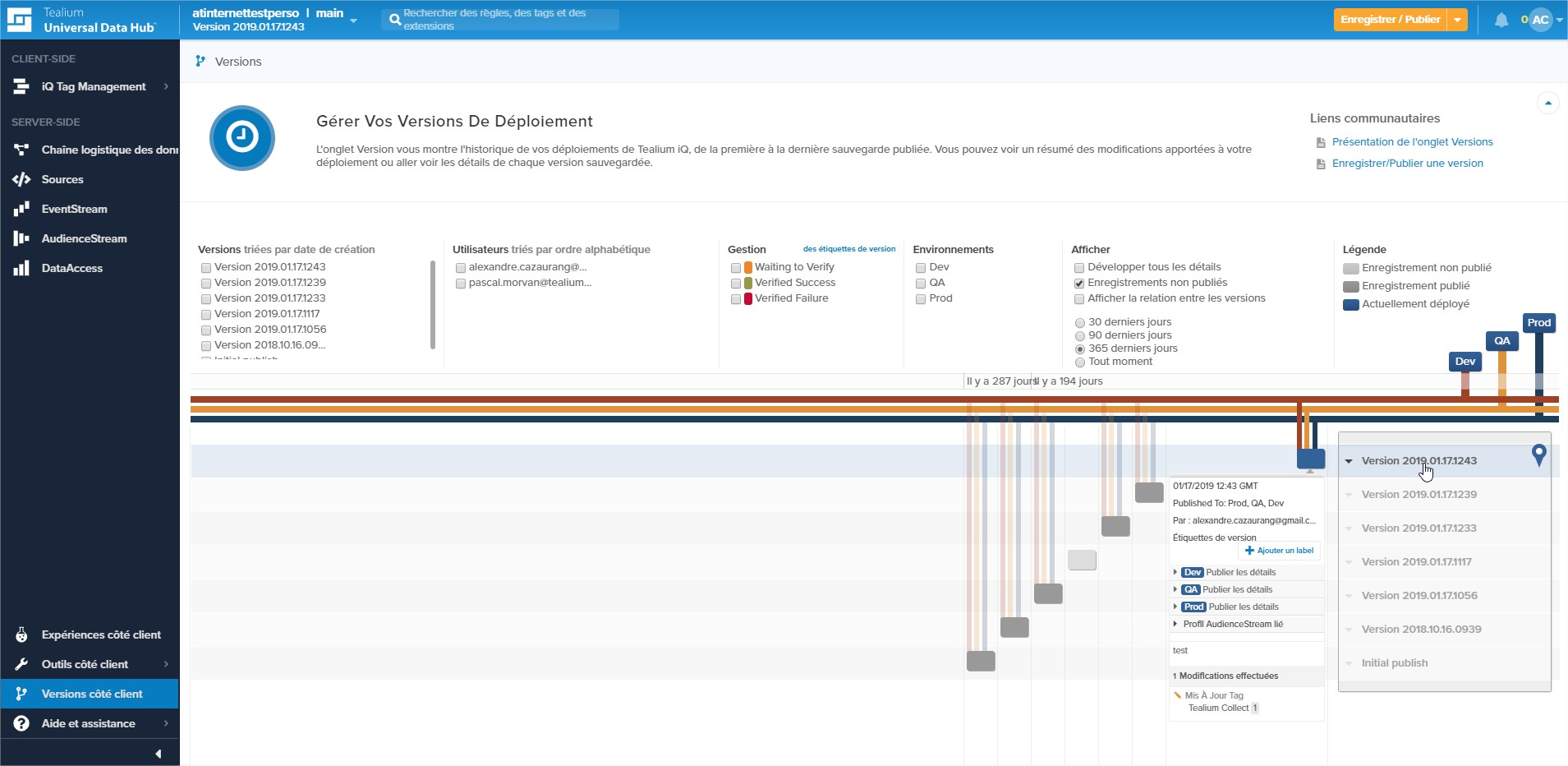
Task: Open DataAccess in the sidebar
Action: (x=71, y=268)
